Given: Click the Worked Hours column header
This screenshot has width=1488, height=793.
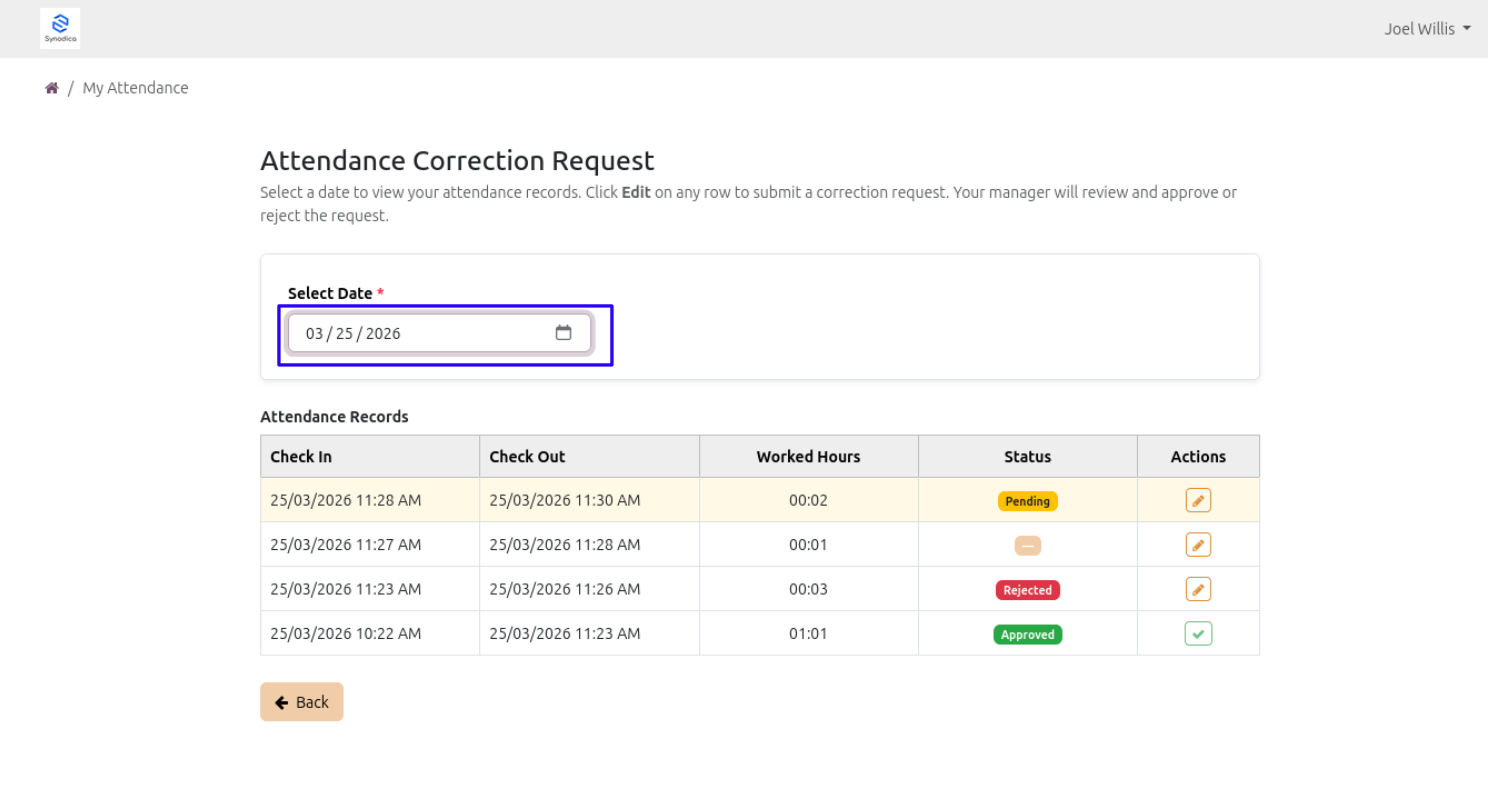Looking at the screenshot, I should [x=808, y=456].
